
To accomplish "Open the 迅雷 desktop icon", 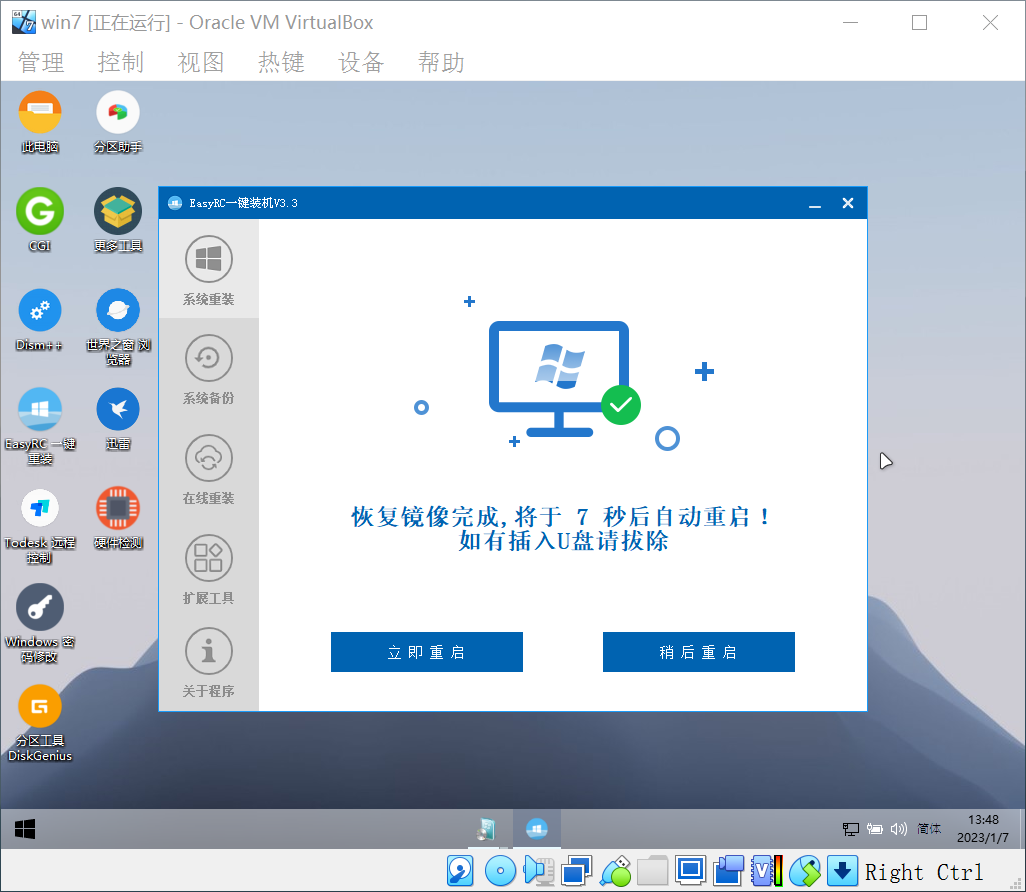I will 118,419.
